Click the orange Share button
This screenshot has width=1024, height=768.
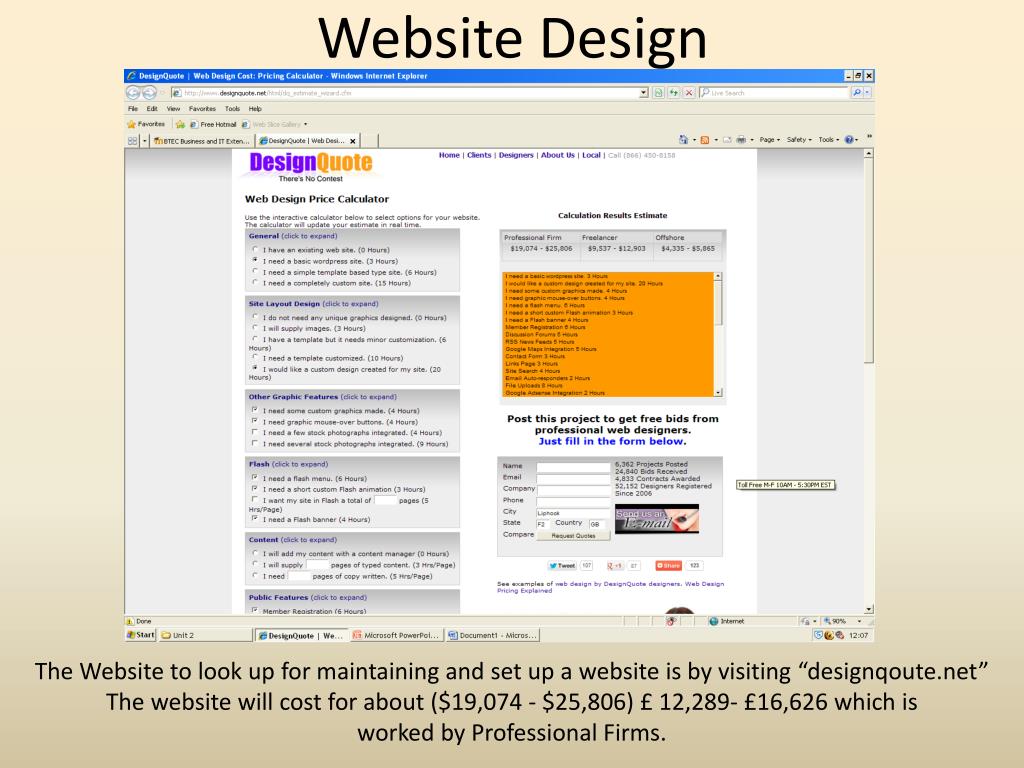[x=669, y=566]
